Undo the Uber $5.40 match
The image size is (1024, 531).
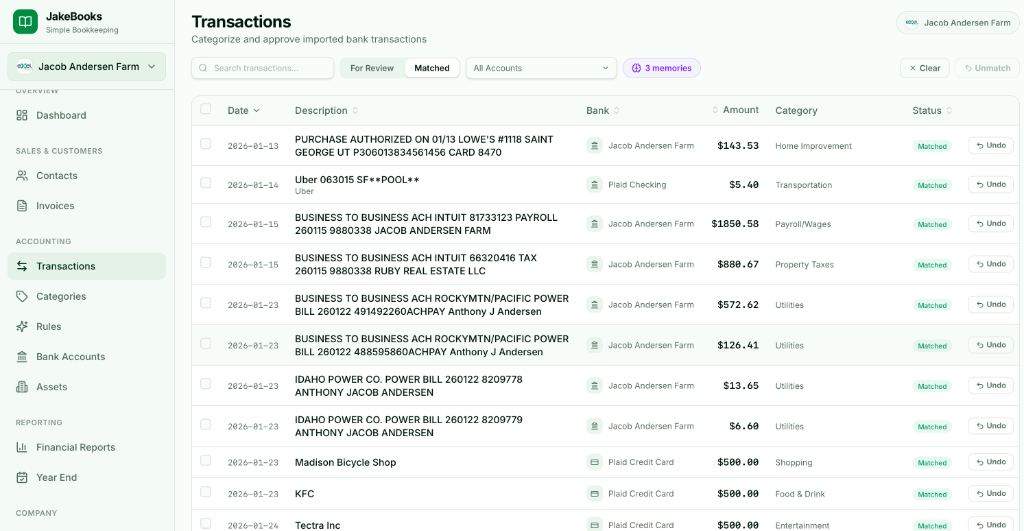[x=991, y=184]
